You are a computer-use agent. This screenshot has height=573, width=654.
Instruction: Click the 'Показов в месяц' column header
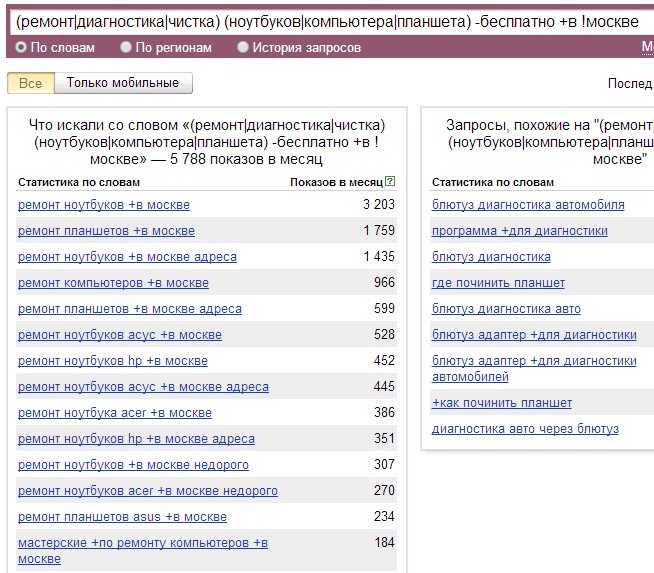click(337, 182)
